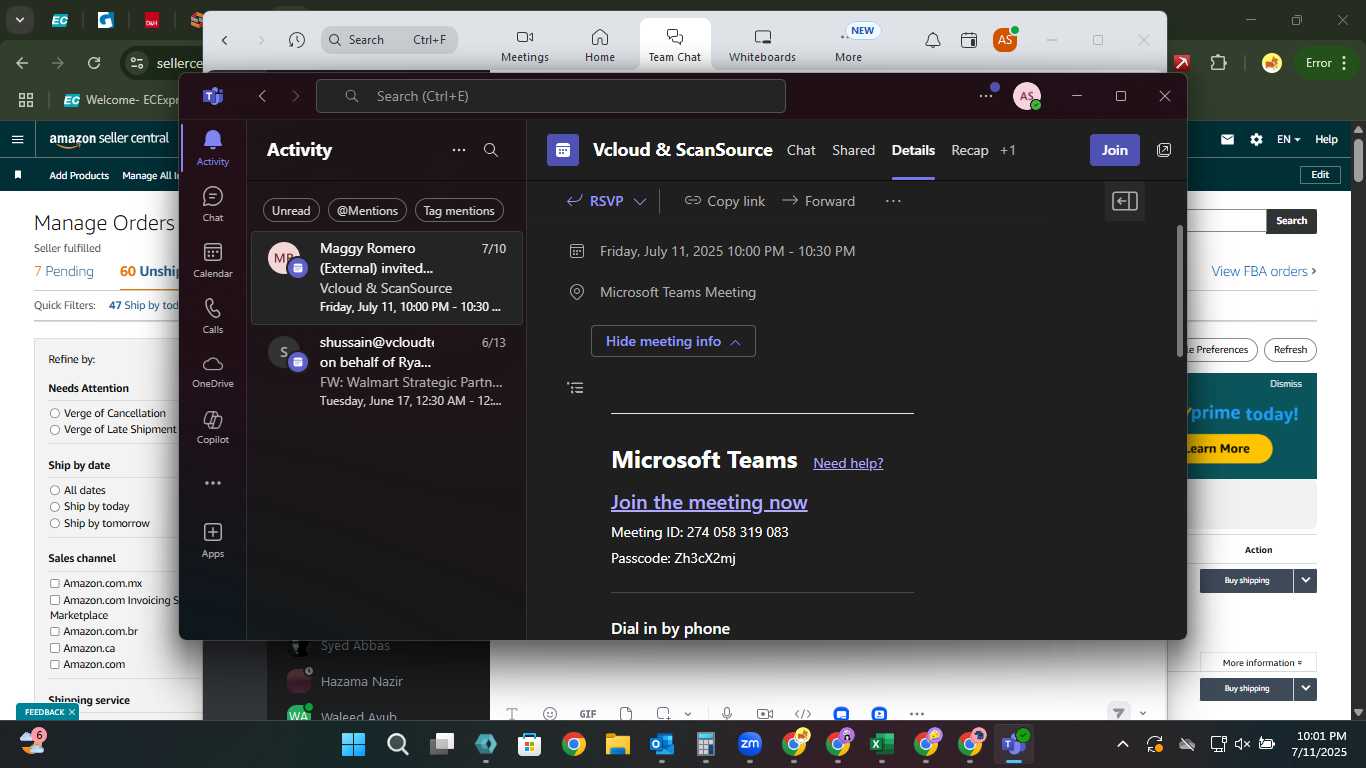Open Whiteboards tab in Zoom
The image size is (1366, 768).
762,45
